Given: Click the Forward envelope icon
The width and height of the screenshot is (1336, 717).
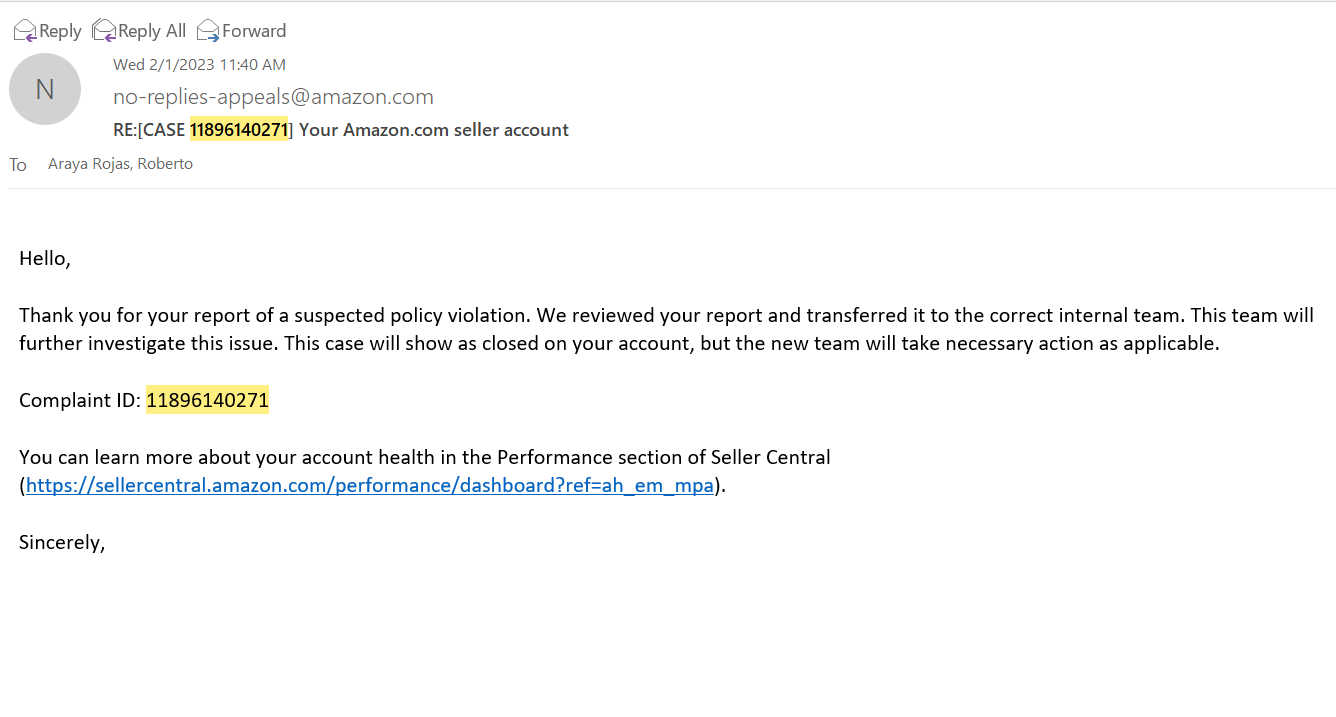Looking at the screenshot, I should pyautogui.click(x=208, y=31).
